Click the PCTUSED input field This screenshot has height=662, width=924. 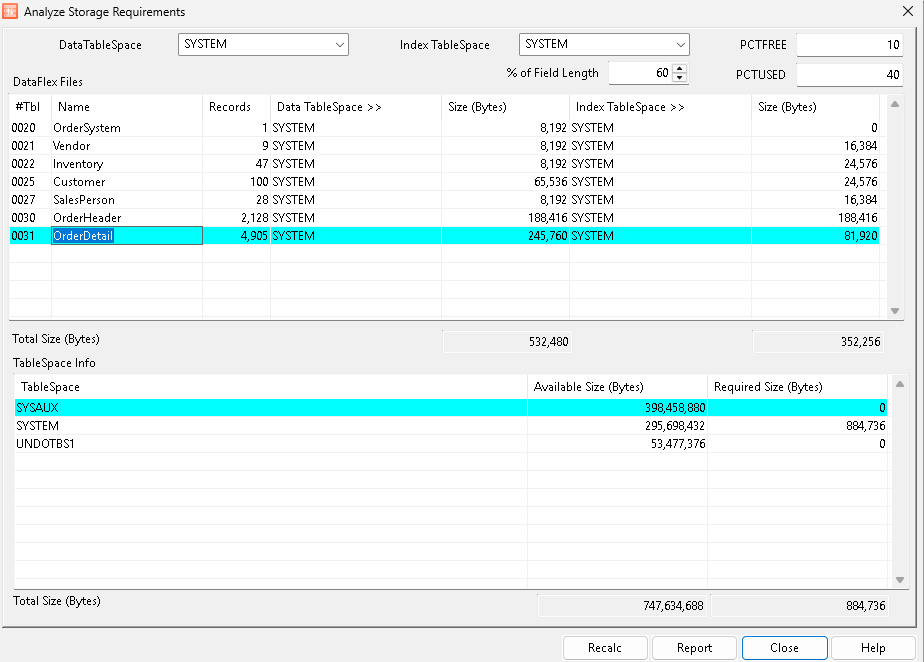coord(849,75)
